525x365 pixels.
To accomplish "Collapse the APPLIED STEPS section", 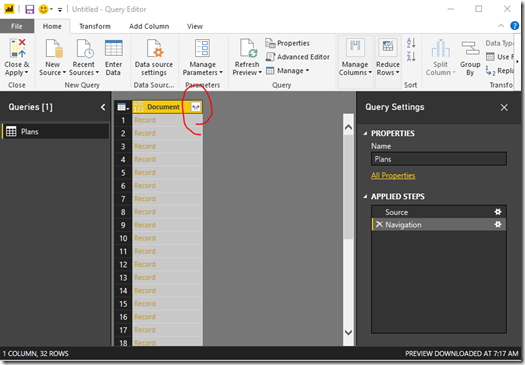I will point(365,197).
